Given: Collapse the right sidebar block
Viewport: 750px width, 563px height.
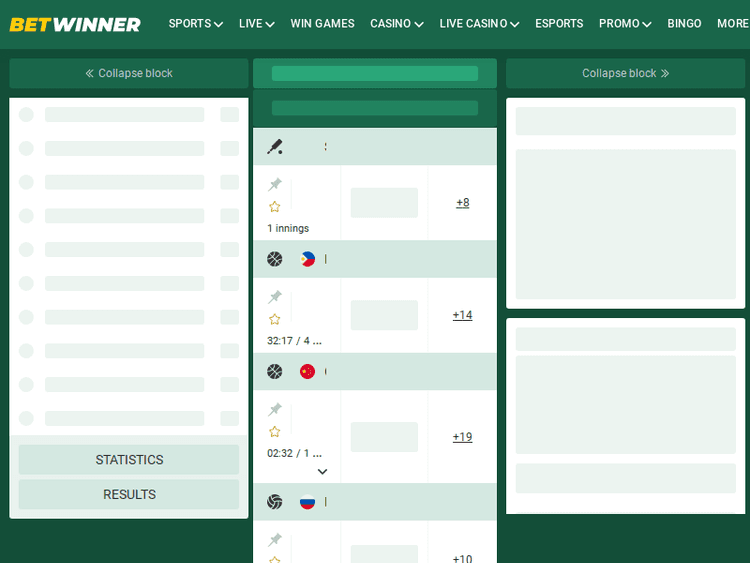Looking at the screenshot, I should pyautogui.click(x=625, y=73).
